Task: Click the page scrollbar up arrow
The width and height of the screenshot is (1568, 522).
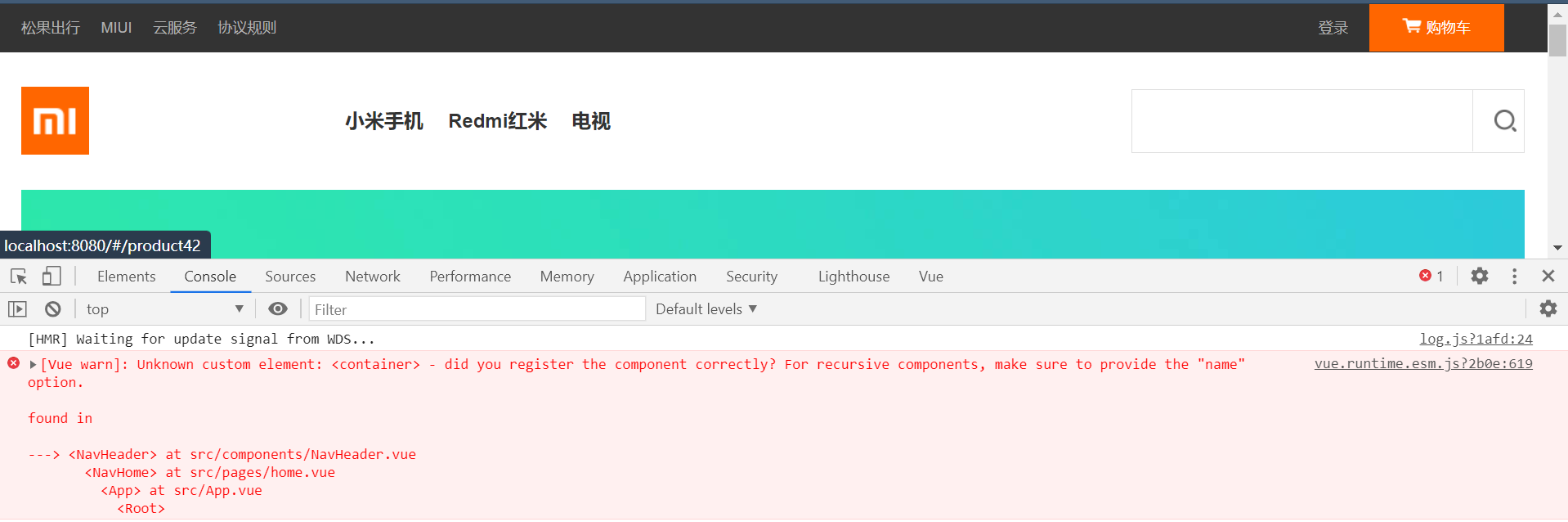Action: tap(1557, 14)
